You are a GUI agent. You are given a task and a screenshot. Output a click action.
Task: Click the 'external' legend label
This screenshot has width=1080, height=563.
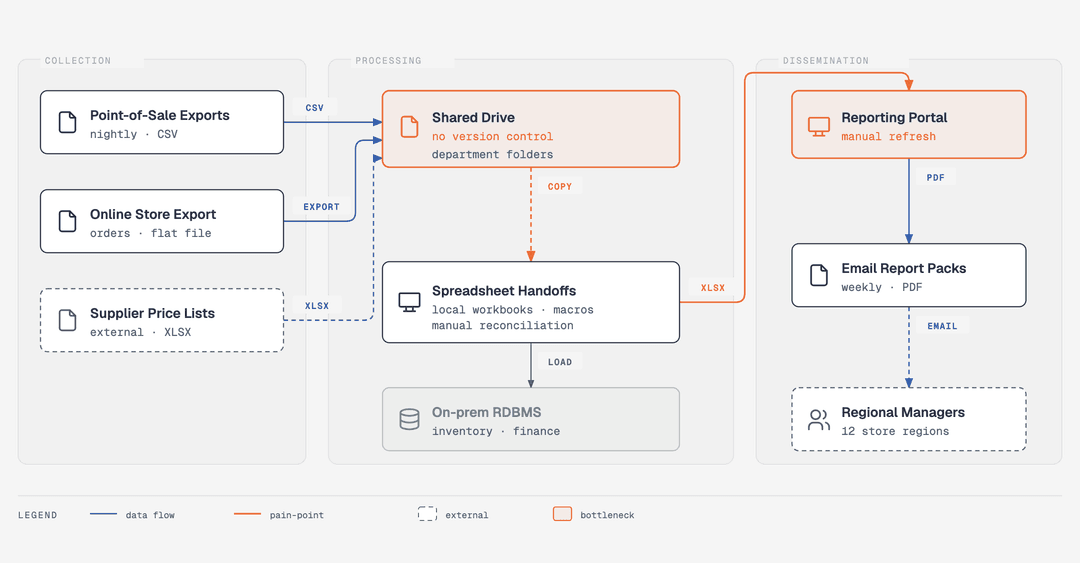click(466, 515)
